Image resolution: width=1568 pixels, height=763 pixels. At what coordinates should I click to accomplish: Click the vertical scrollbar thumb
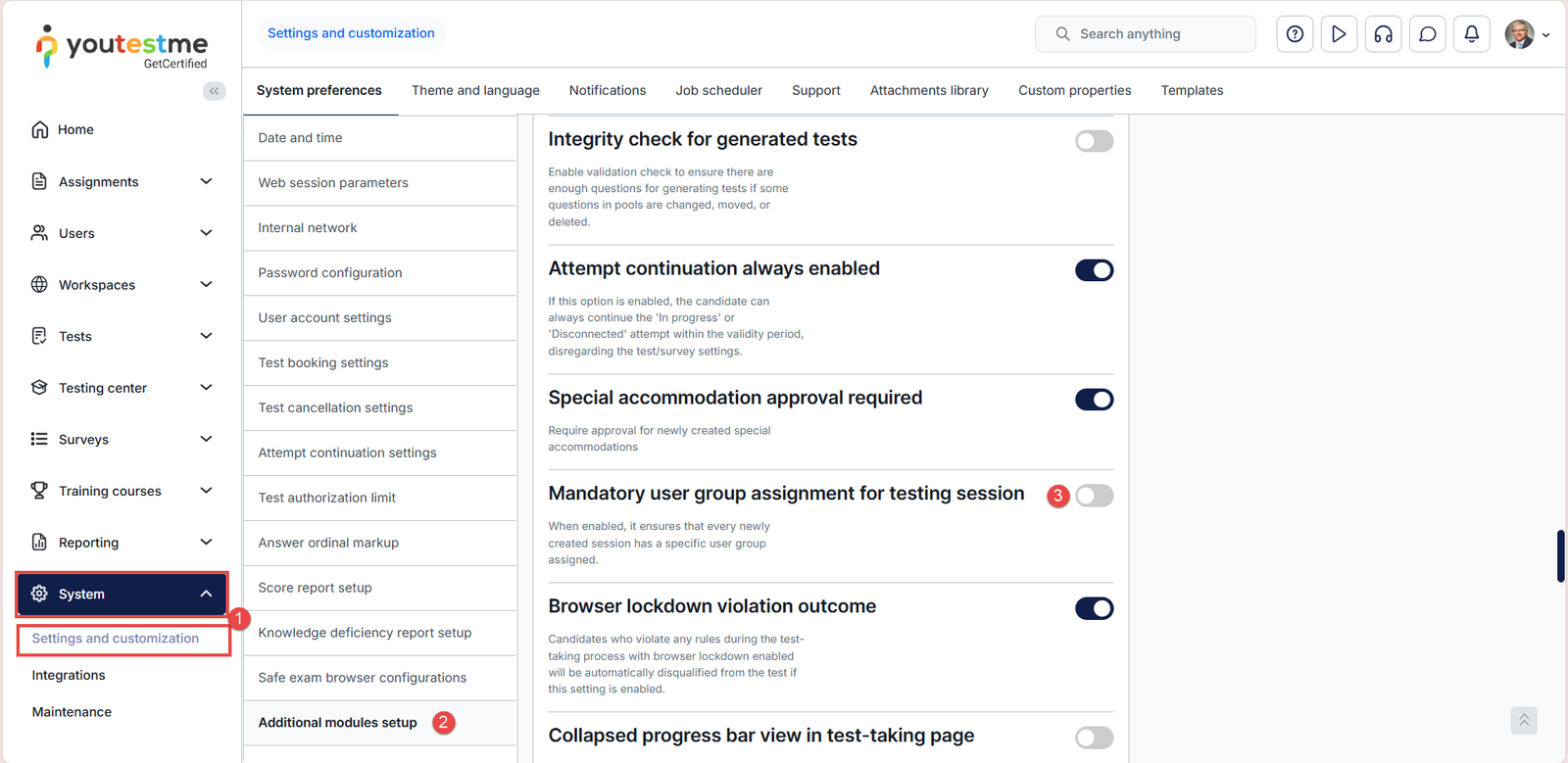[x=1560, y=556]
